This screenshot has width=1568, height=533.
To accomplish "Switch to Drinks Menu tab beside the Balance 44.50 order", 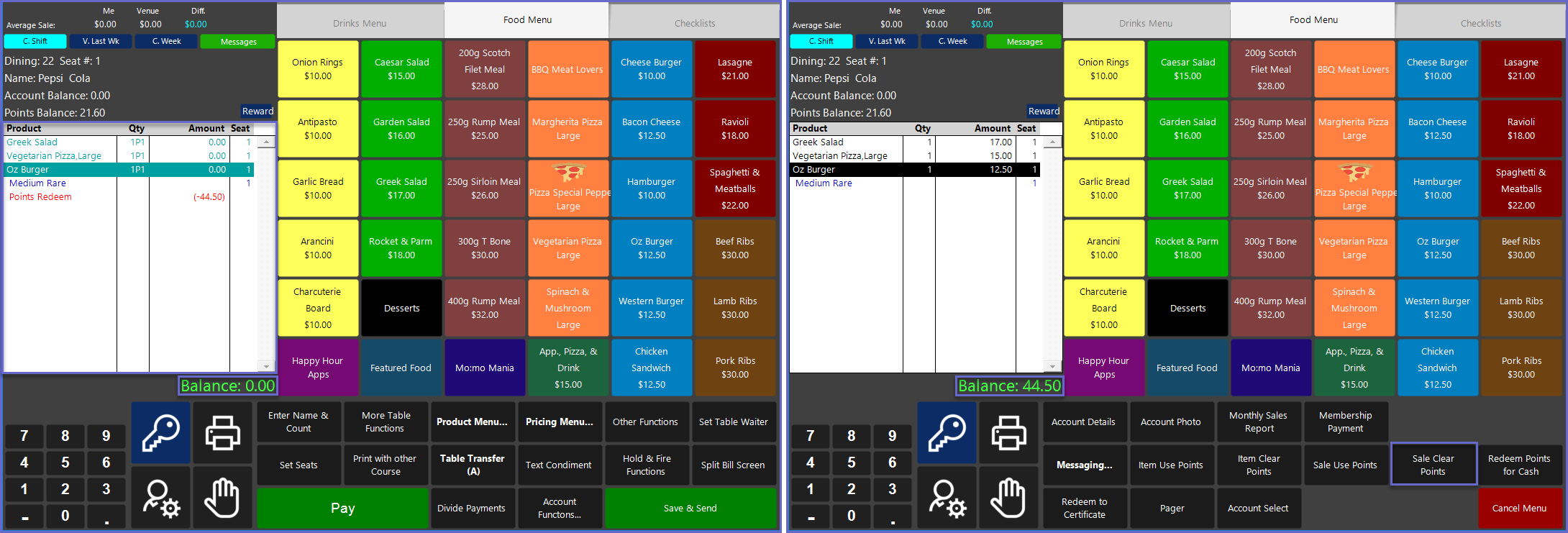I will coord(1145,23).
